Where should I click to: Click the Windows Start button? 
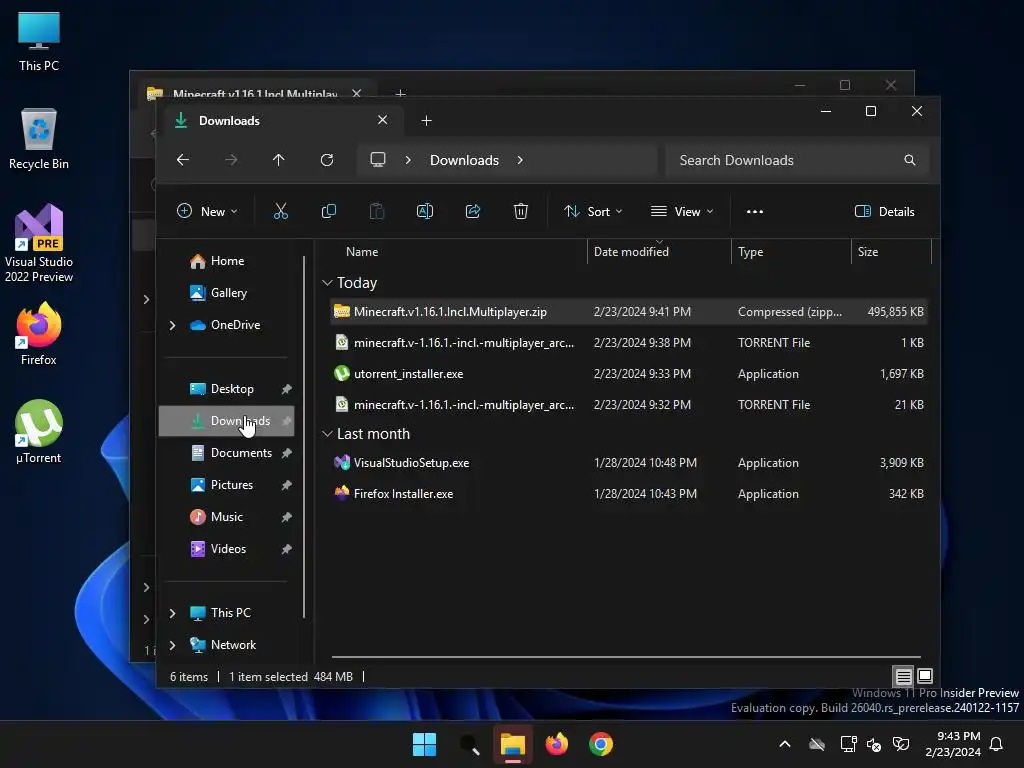coord(424,744)
